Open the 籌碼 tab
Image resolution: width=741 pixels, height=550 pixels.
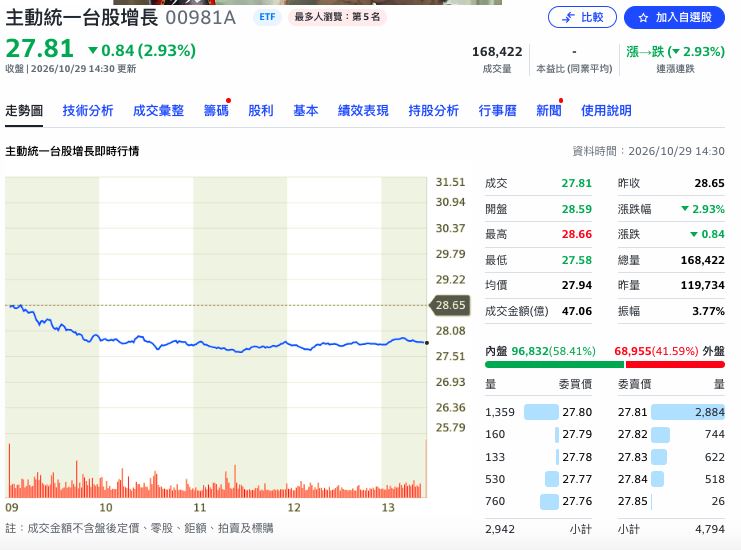point(216,111)
